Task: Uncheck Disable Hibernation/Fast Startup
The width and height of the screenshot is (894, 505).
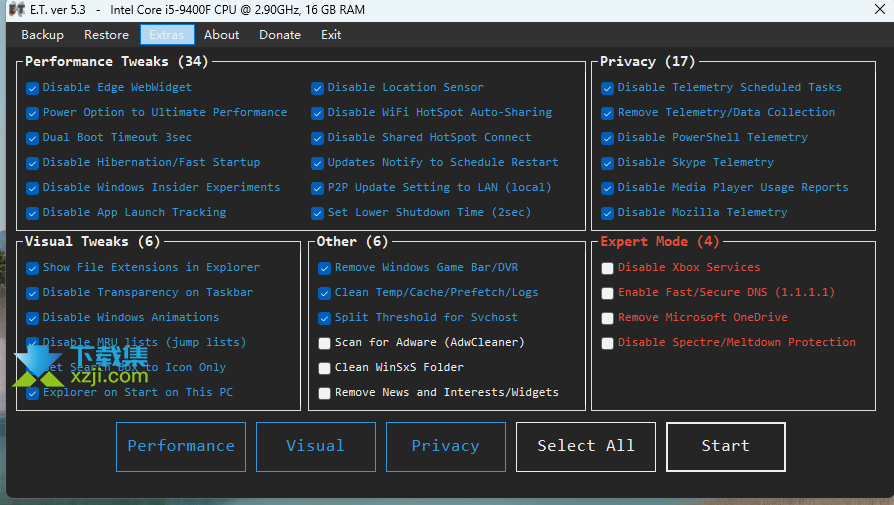Action: click(32, 164)
